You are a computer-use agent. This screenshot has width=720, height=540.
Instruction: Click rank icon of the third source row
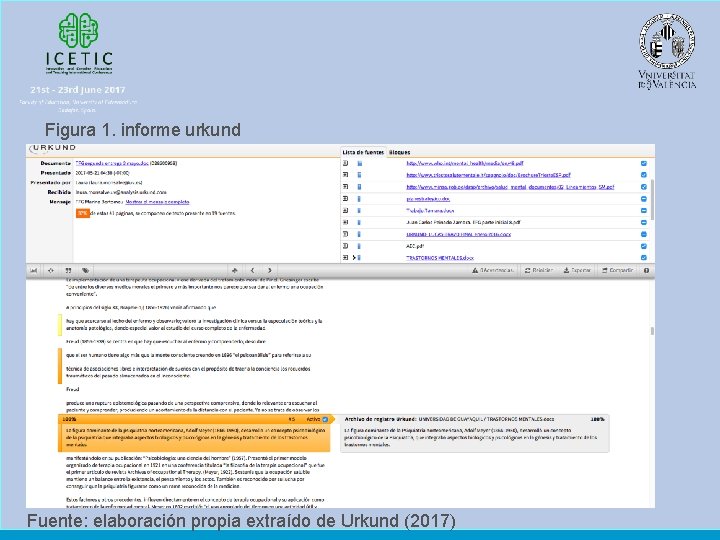pos(345,187)
